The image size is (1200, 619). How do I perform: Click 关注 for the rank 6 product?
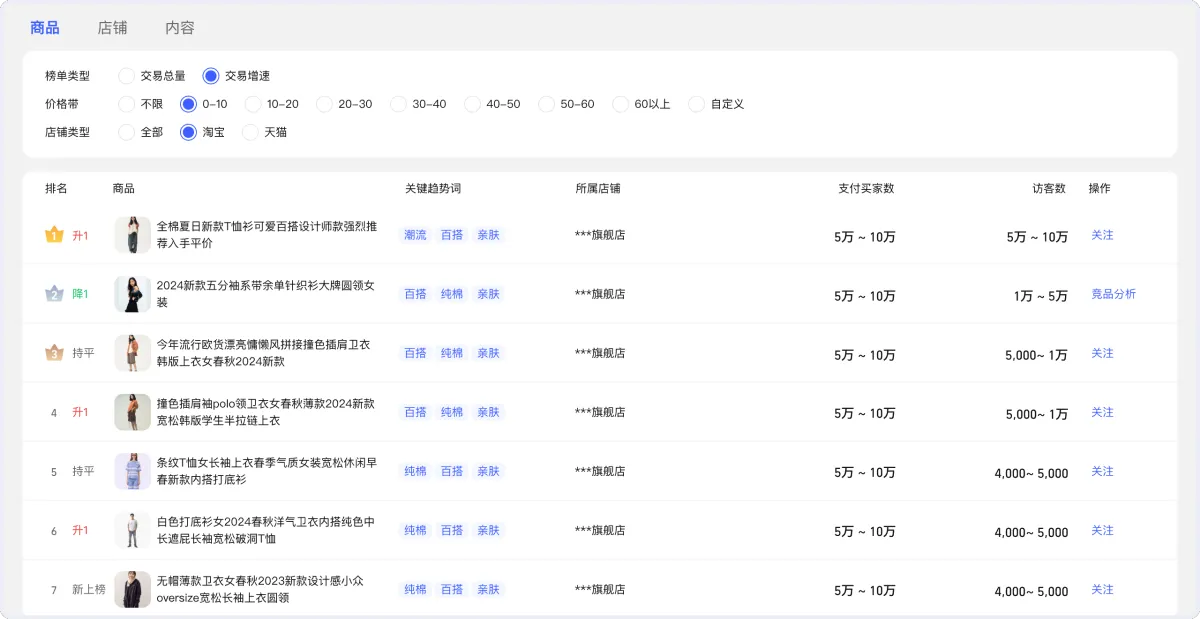(1102, 530)
